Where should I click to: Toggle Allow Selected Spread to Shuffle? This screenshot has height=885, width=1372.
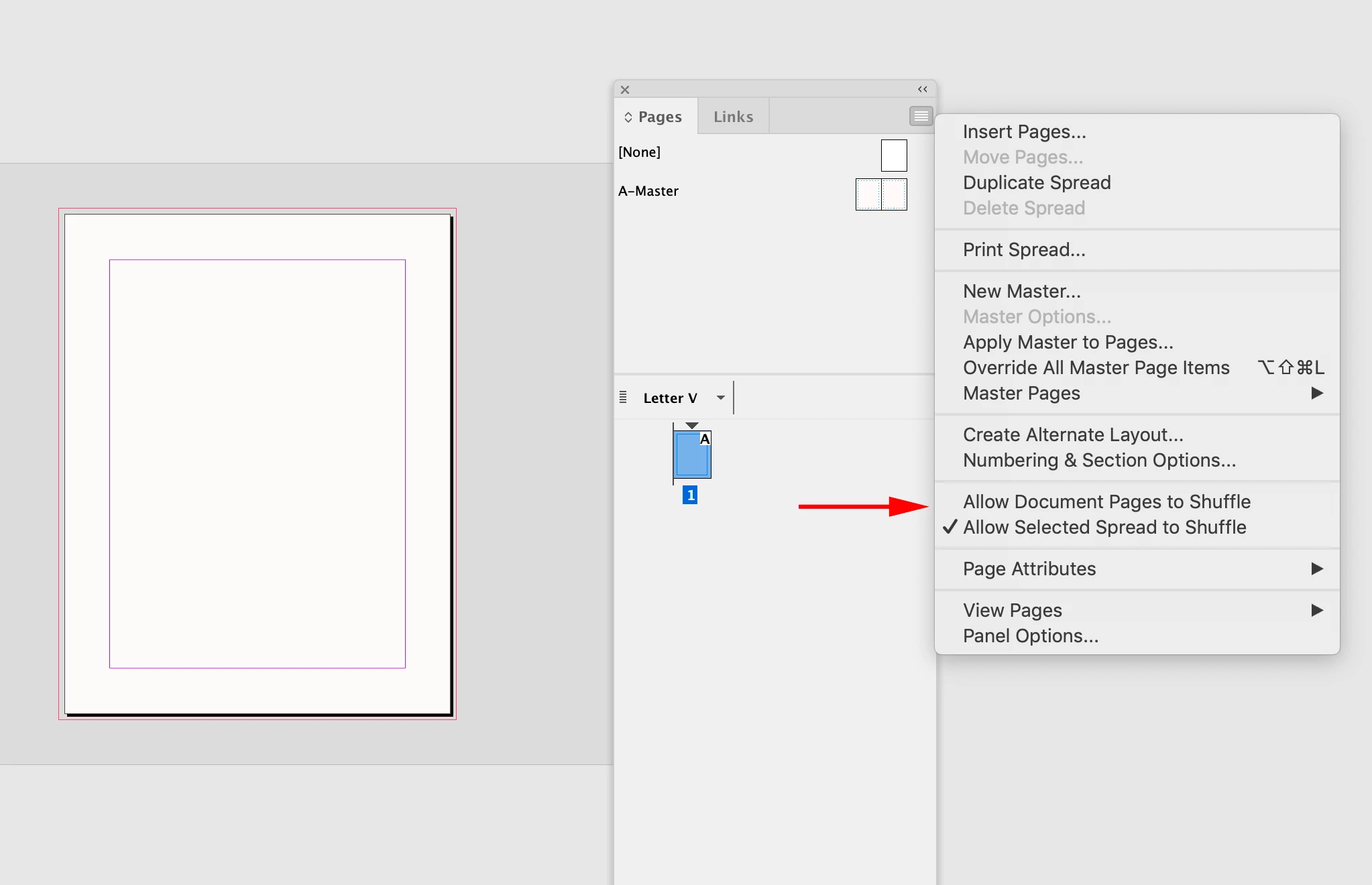pos(1104,528)
